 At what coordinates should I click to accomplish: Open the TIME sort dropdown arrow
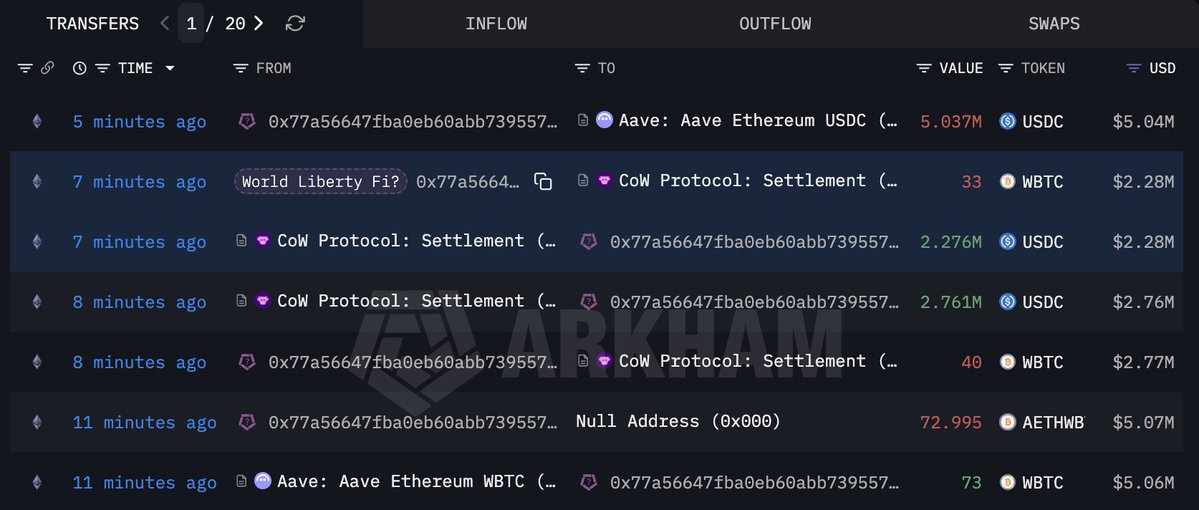[170, 68]
